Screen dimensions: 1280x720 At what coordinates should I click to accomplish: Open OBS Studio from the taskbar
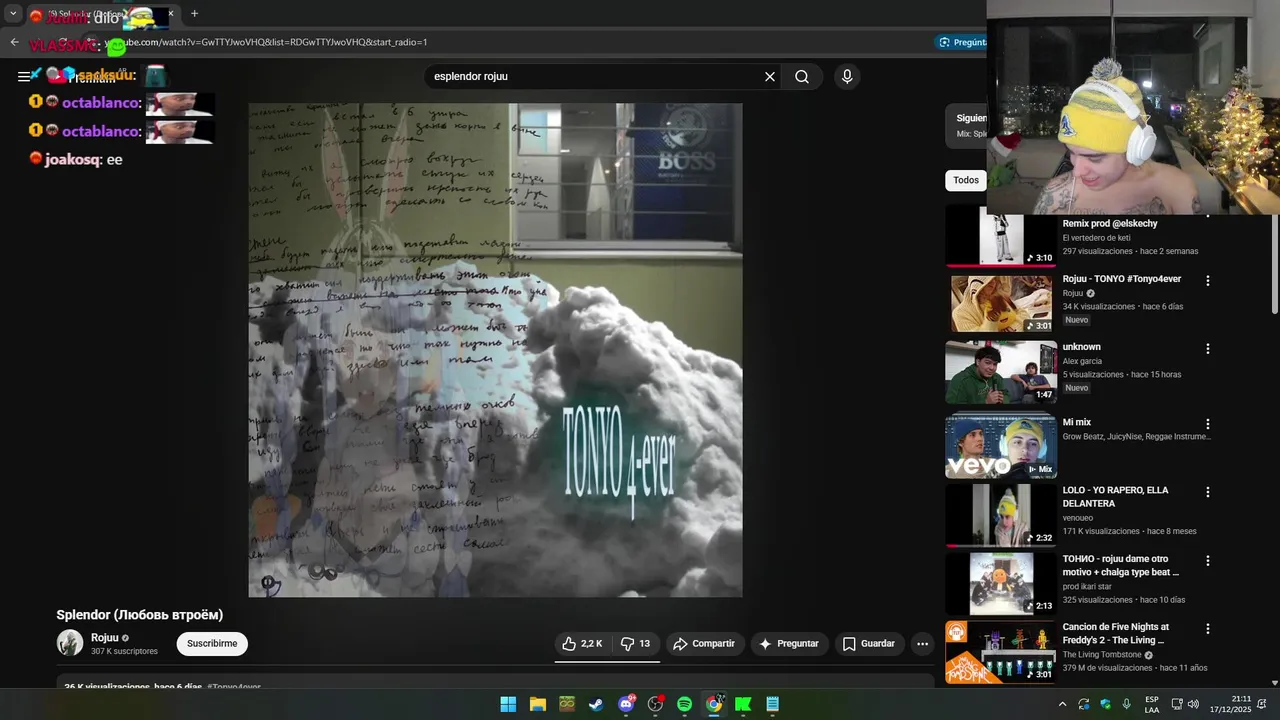[655, 704]
